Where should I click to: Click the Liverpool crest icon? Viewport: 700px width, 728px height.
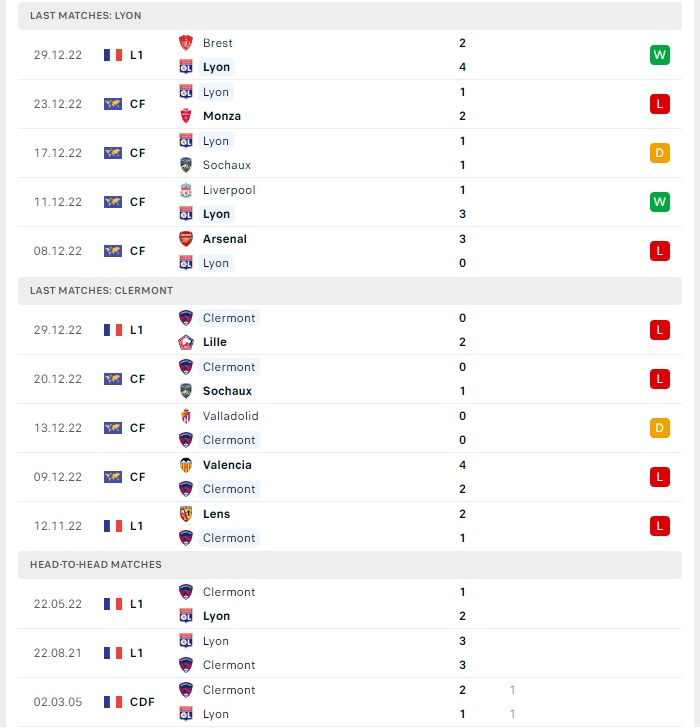point(186,190)
